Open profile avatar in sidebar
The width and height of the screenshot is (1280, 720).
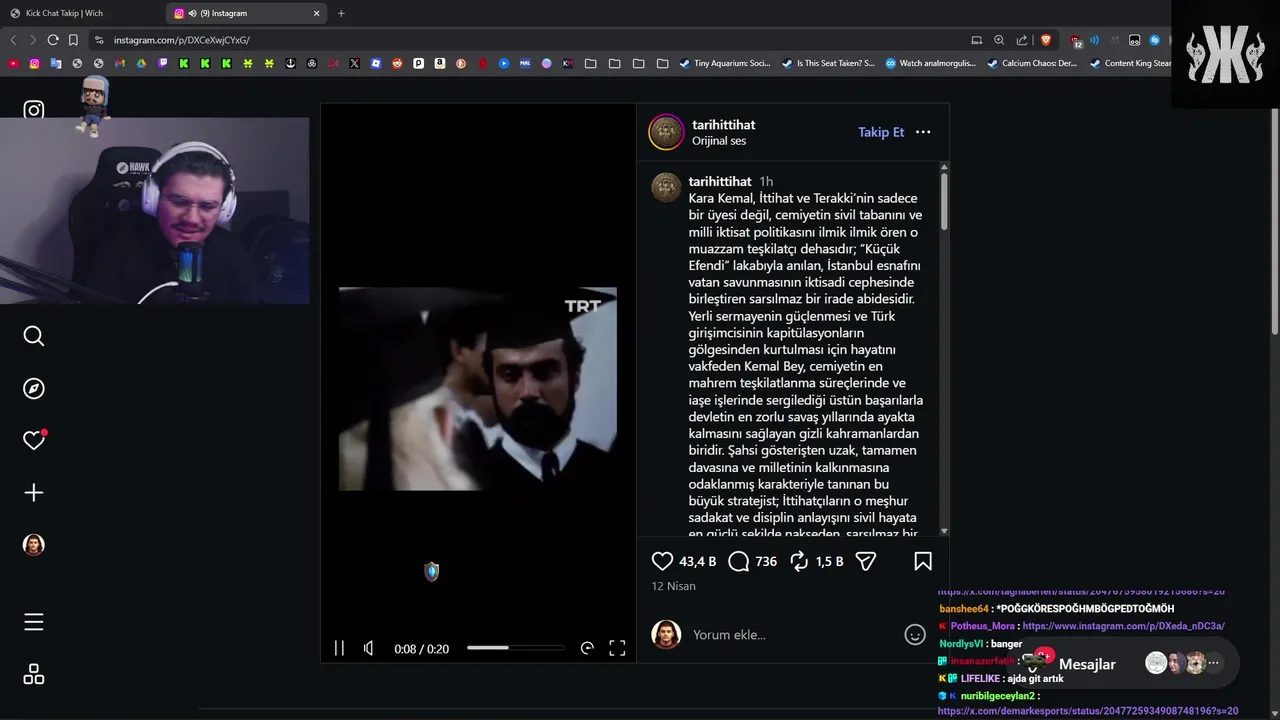[x=34, y=545]
